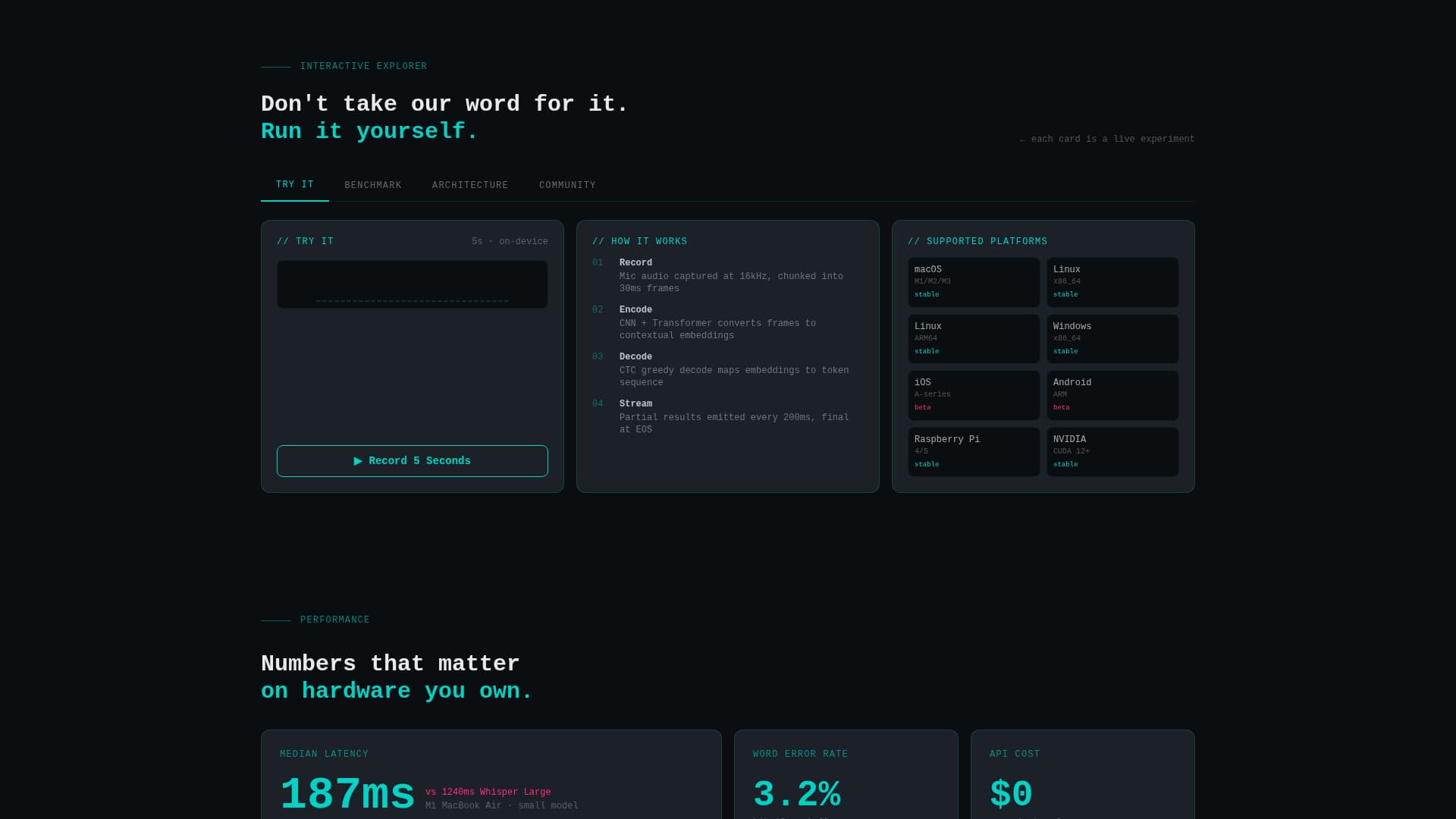
Task: Click the 'MEDIAN LATENCY' card label
Action: (325, 755)
